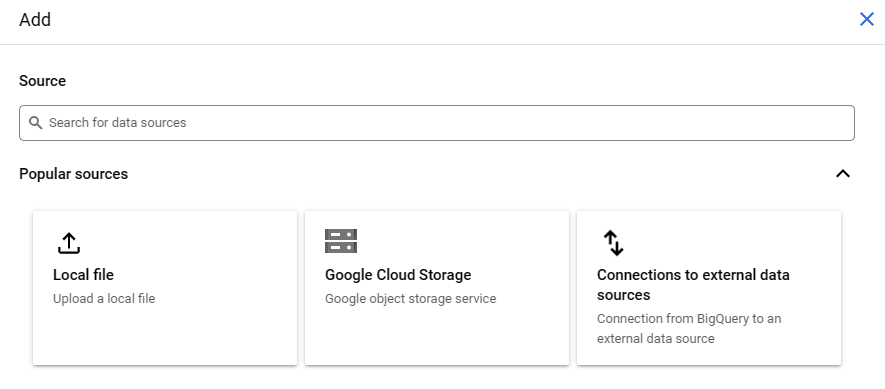Click the Google Cloud Storage server icon
This screenshot has height=389, width=885.
[x=341, y=241]
